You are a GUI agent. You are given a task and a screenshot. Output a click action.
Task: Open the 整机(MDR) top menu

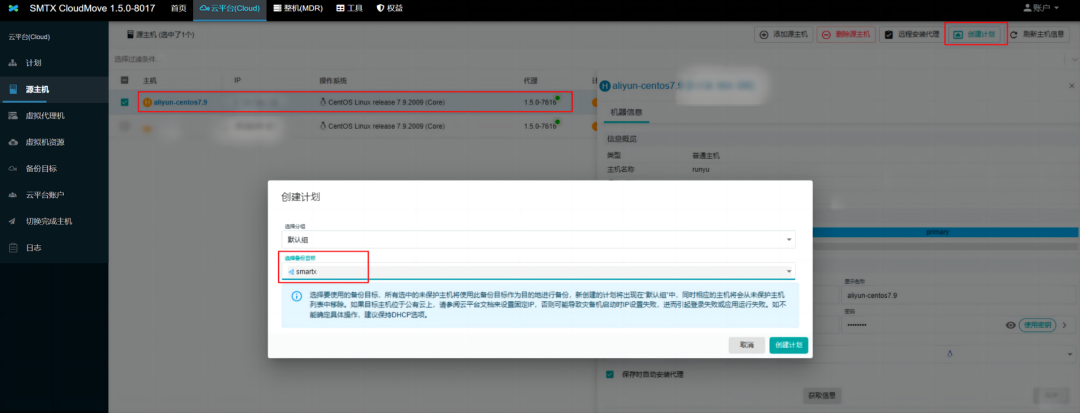(x=298, y=8)
